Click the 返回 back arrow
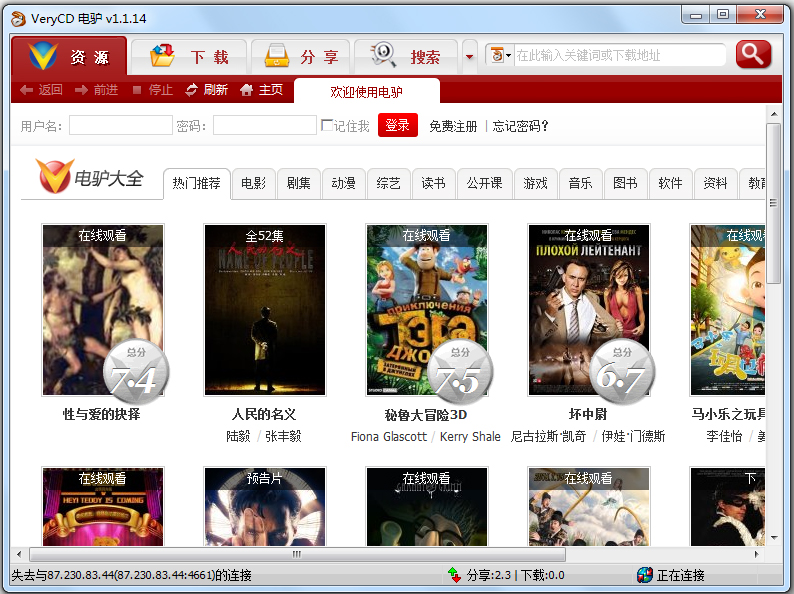This screenshot has width=794, height=594. (28, 90)
